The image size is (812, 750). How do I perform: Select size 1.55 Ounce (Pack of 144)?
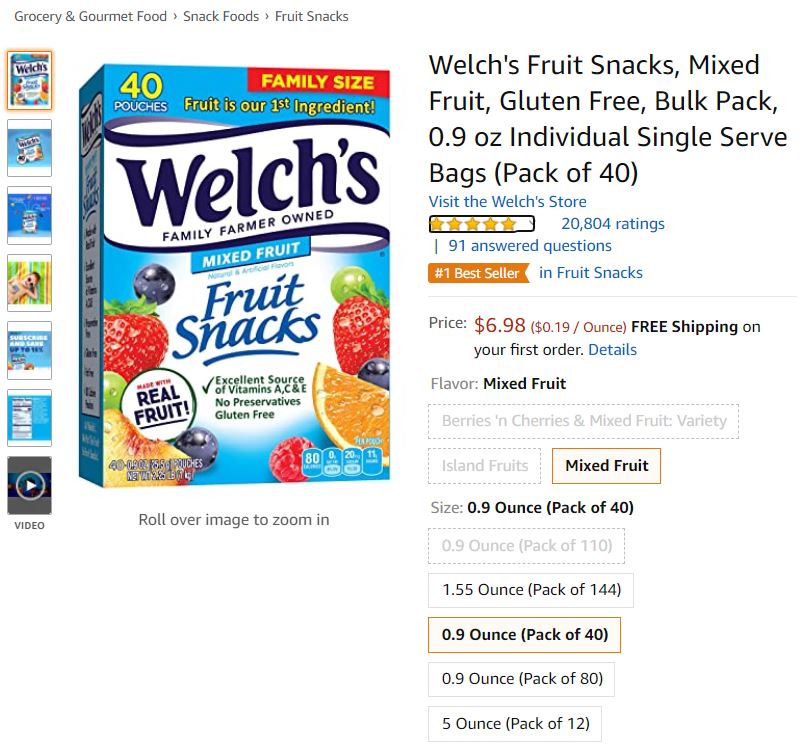[531, 589]
